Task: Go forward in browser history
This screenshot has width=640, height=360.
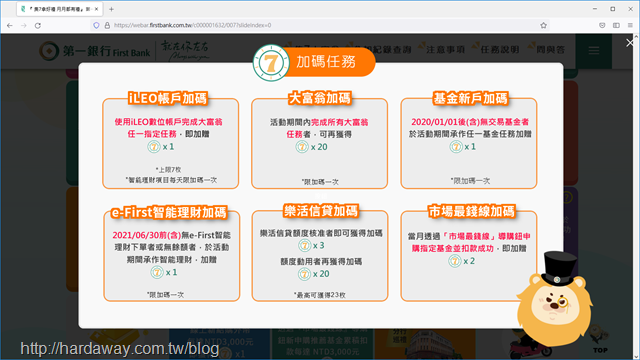Action: tap(24, 25)
